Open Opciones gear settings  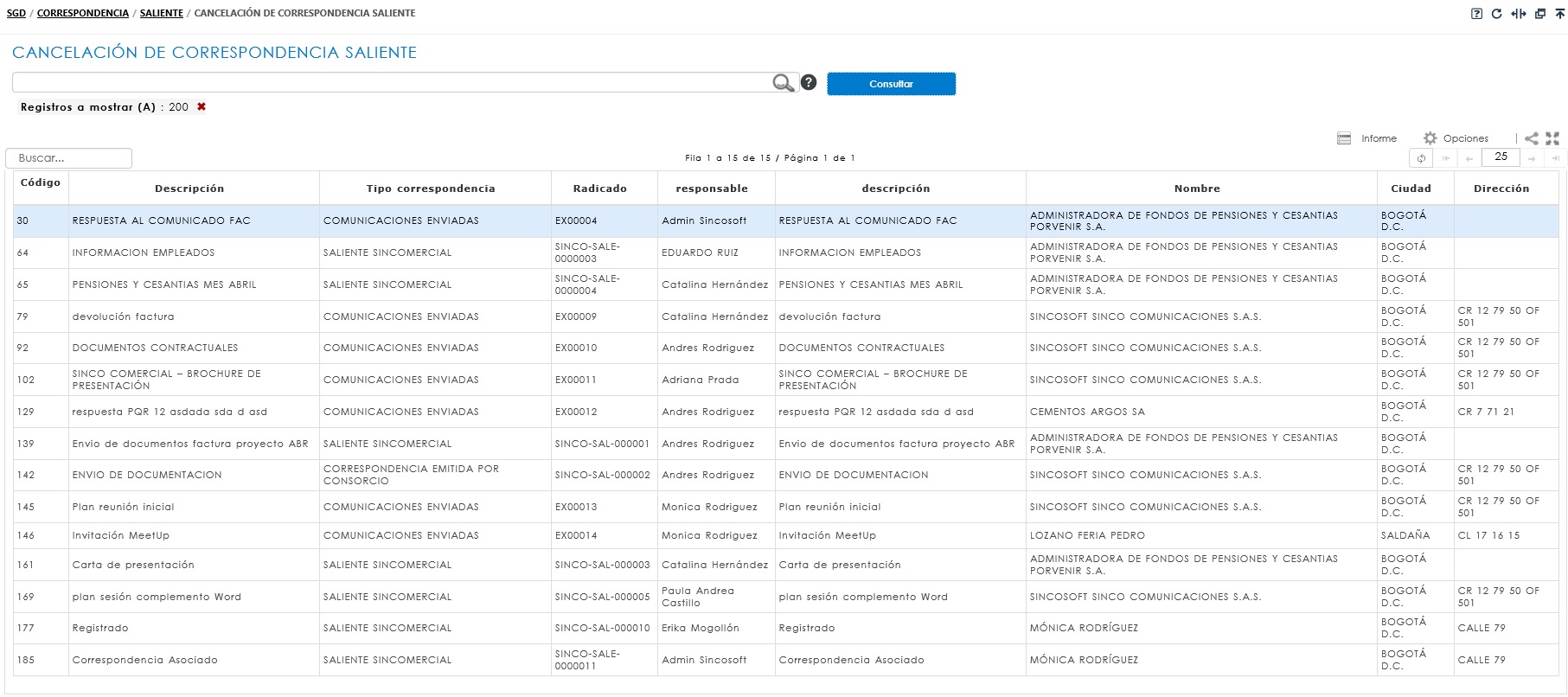(x=1430, y=138)
